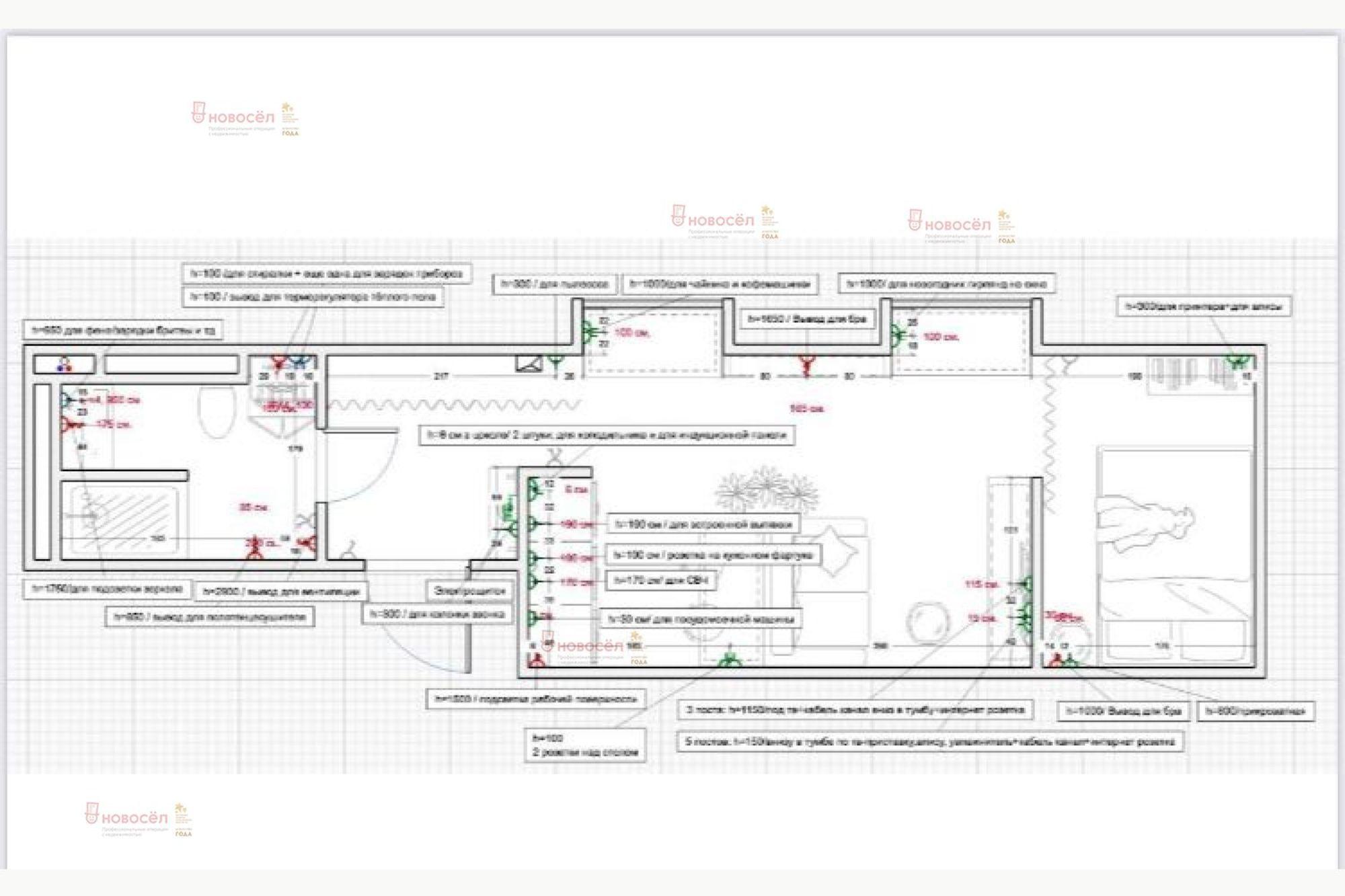The width and height of the screenshot is (1345, 896).
Task: Select the 'для посудомоечной машины' label
Action: coord(701,619)
